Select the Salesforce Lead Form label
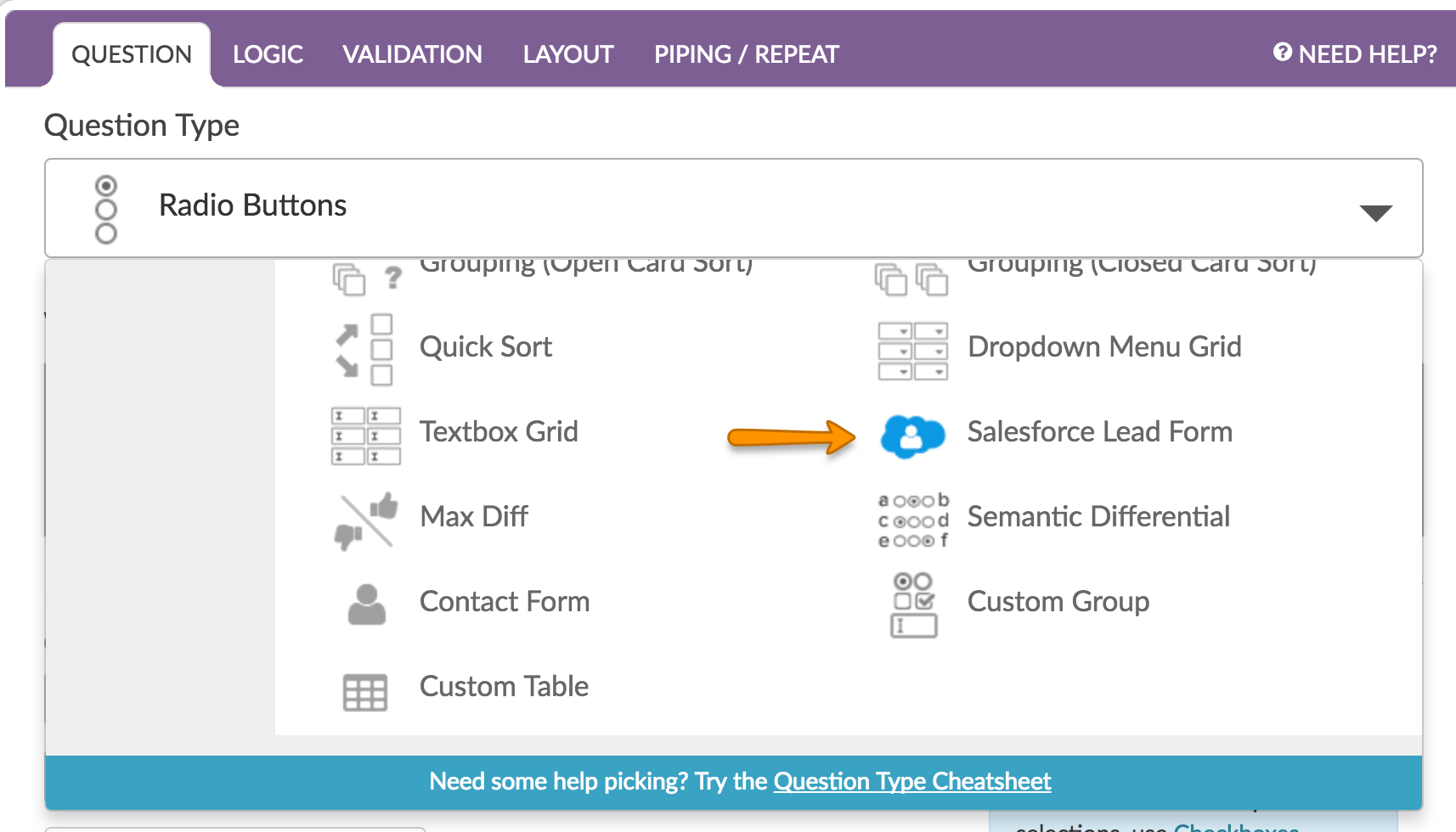The image size is (1456, 832). (1099, 432)
